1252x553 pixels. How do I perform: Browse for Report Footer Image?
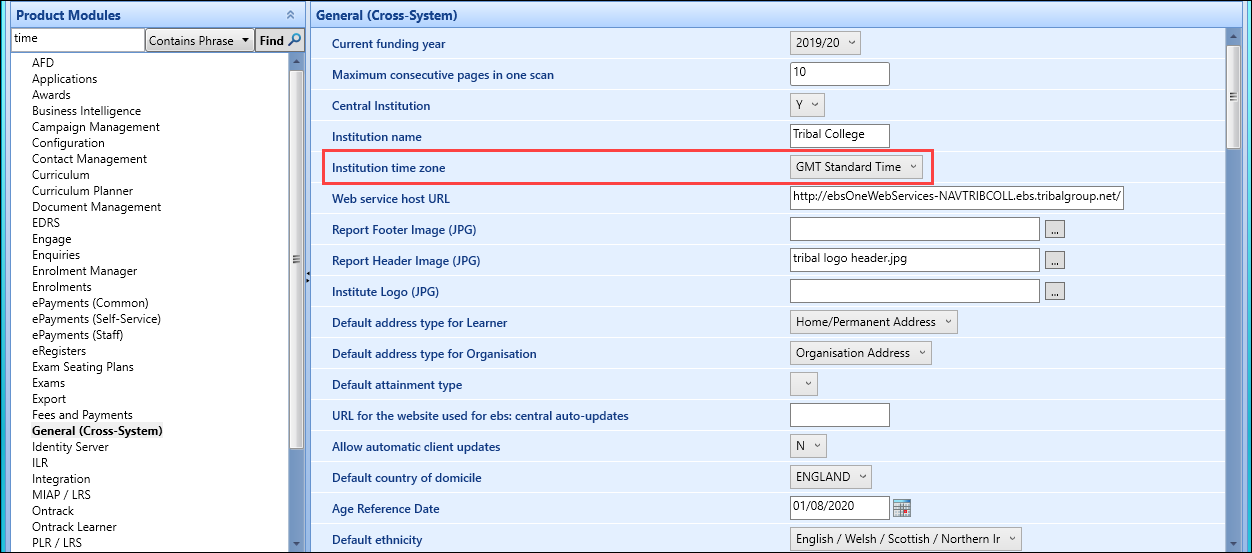coord(1055,229)
